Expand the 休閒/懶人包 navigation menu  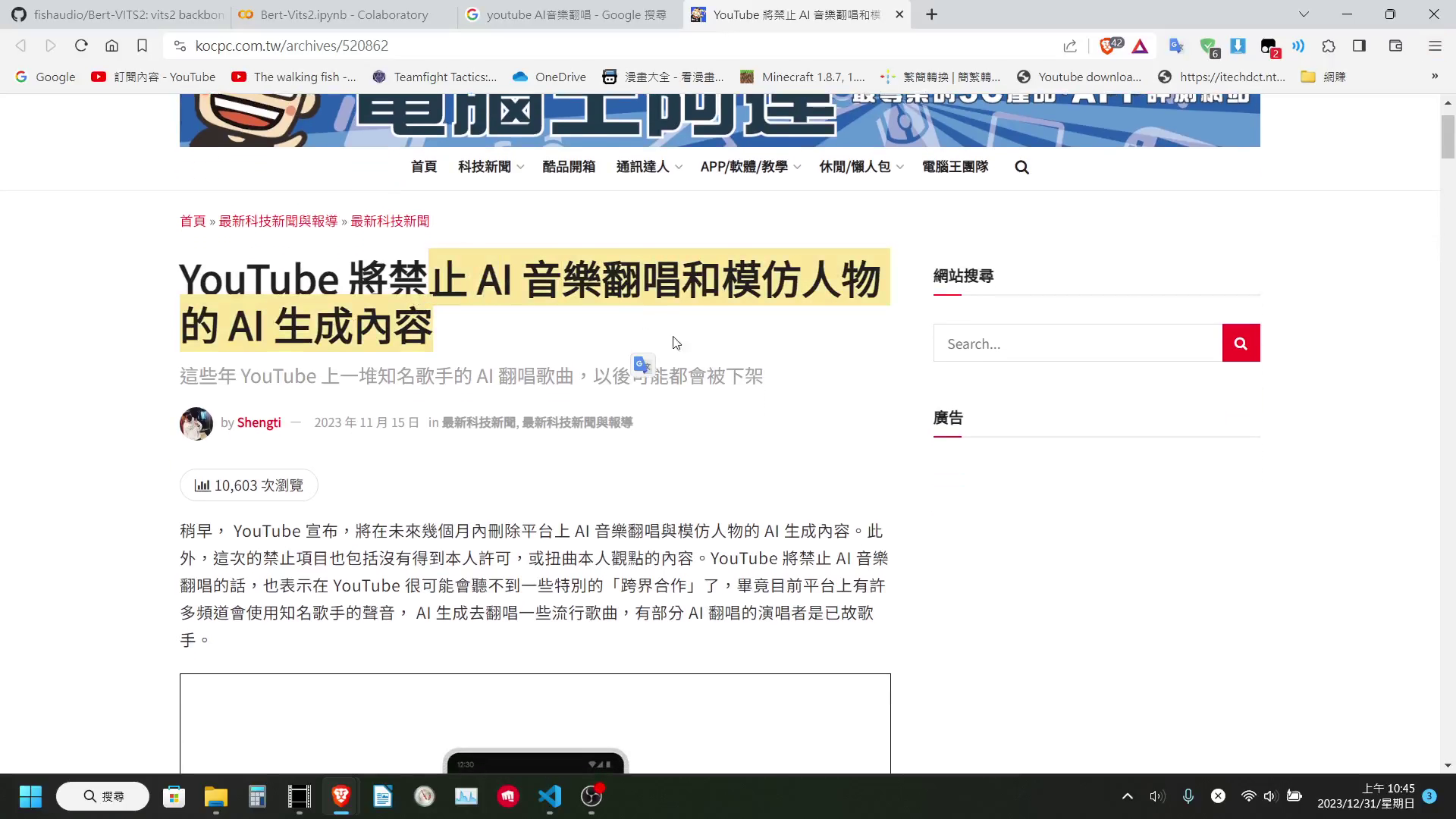(861, 167)
